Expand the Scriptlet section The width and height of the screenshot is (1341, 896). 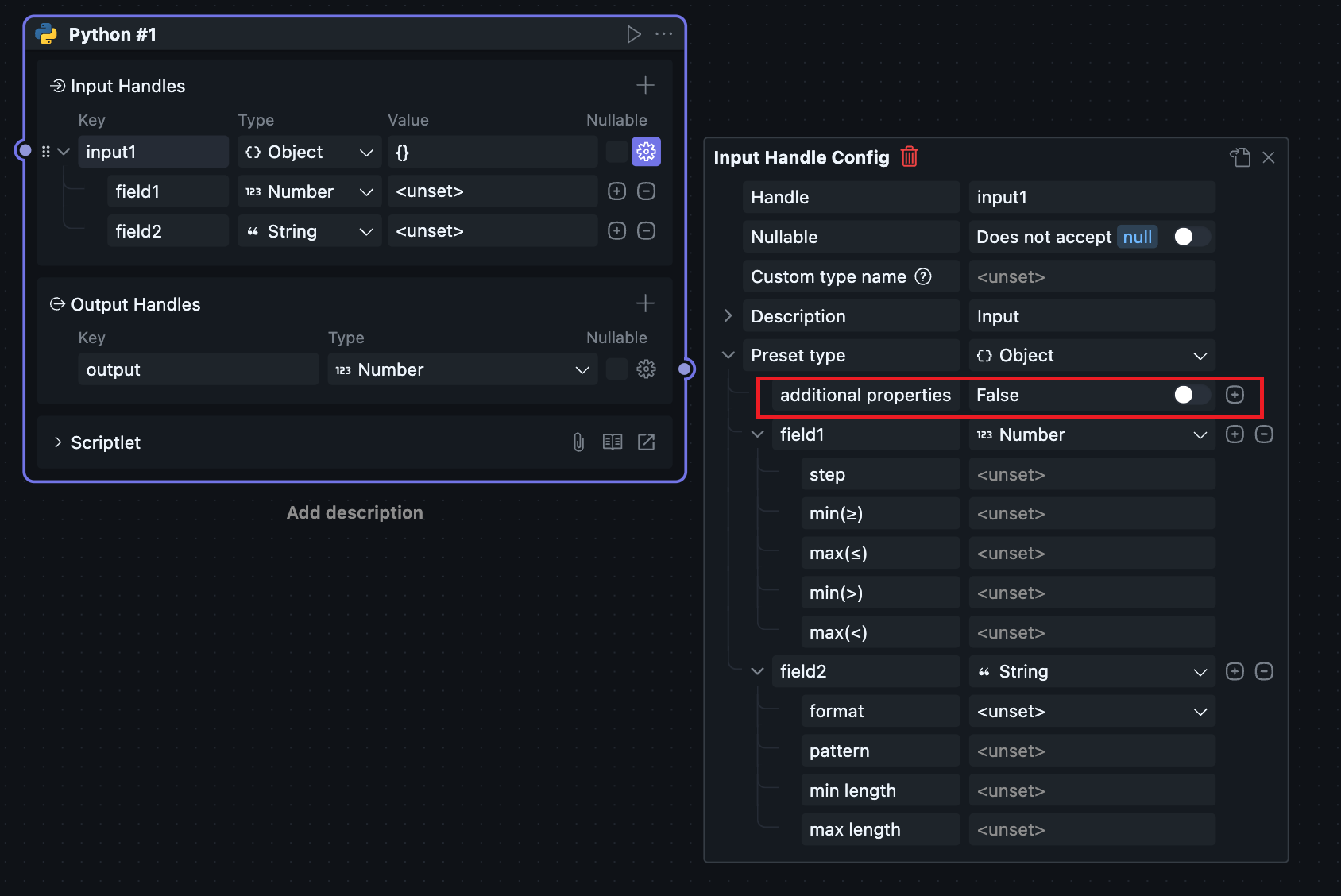58,442
